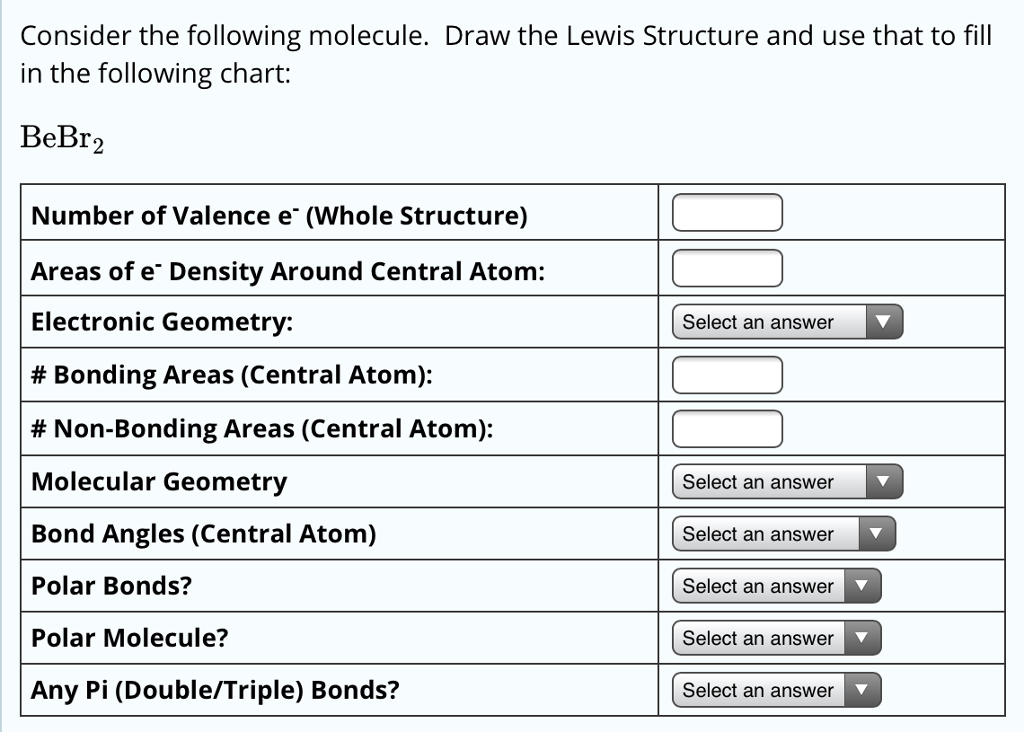Open the Polar Molecule dropdown arrow
Image resolution: width=1024 pixels, height=732 pixels.
pos(866,637)
